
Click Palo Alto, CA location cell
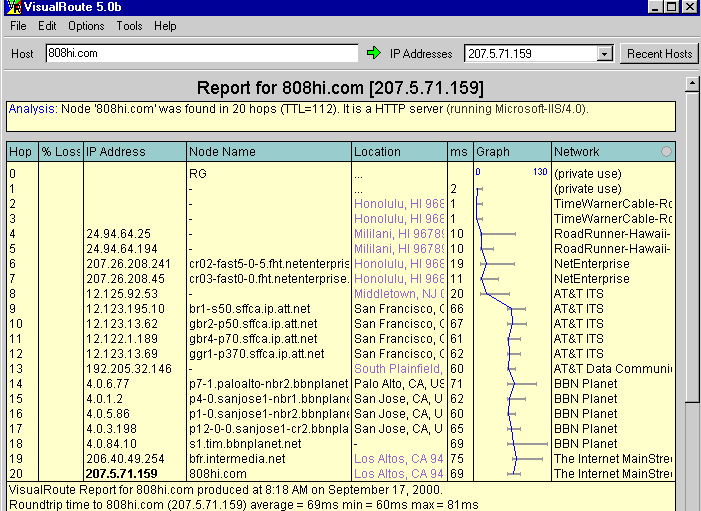click(x=399, y=384)
